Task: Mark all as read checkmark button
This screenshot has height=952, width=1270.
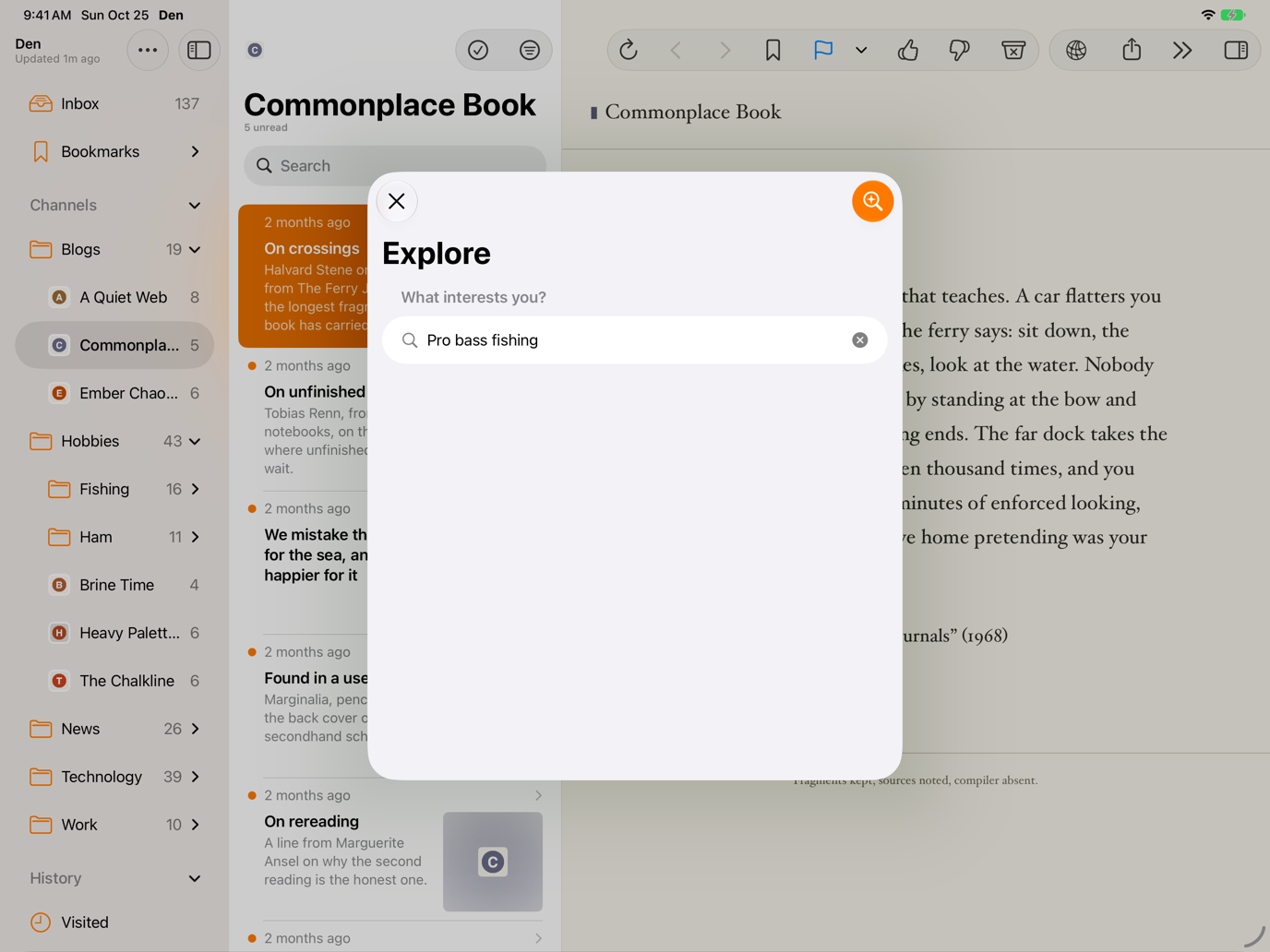Action: click(x=478, y=50)
